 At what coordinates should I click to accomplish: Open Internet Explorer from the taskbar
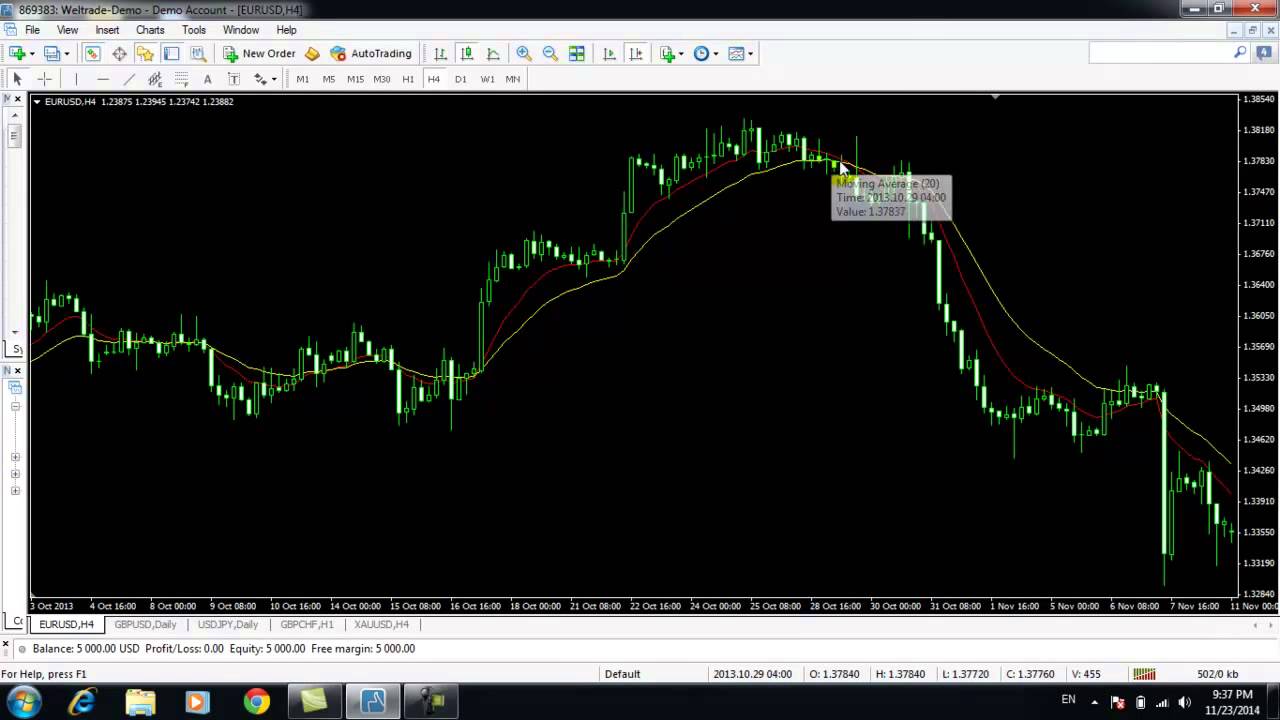coord(82,702)
